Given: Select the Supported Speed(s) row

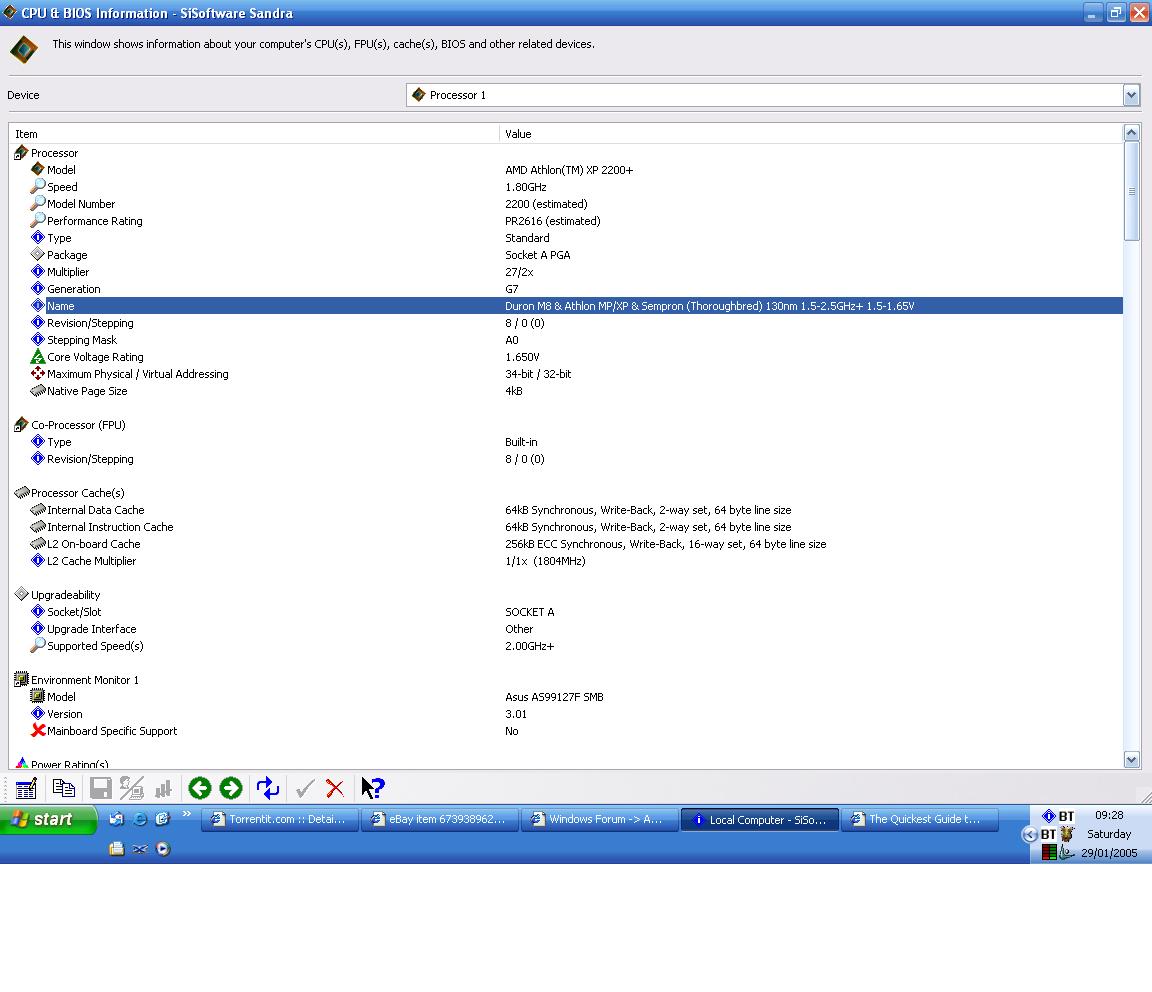Looking at the screenshot, I should tap(577, 646).
